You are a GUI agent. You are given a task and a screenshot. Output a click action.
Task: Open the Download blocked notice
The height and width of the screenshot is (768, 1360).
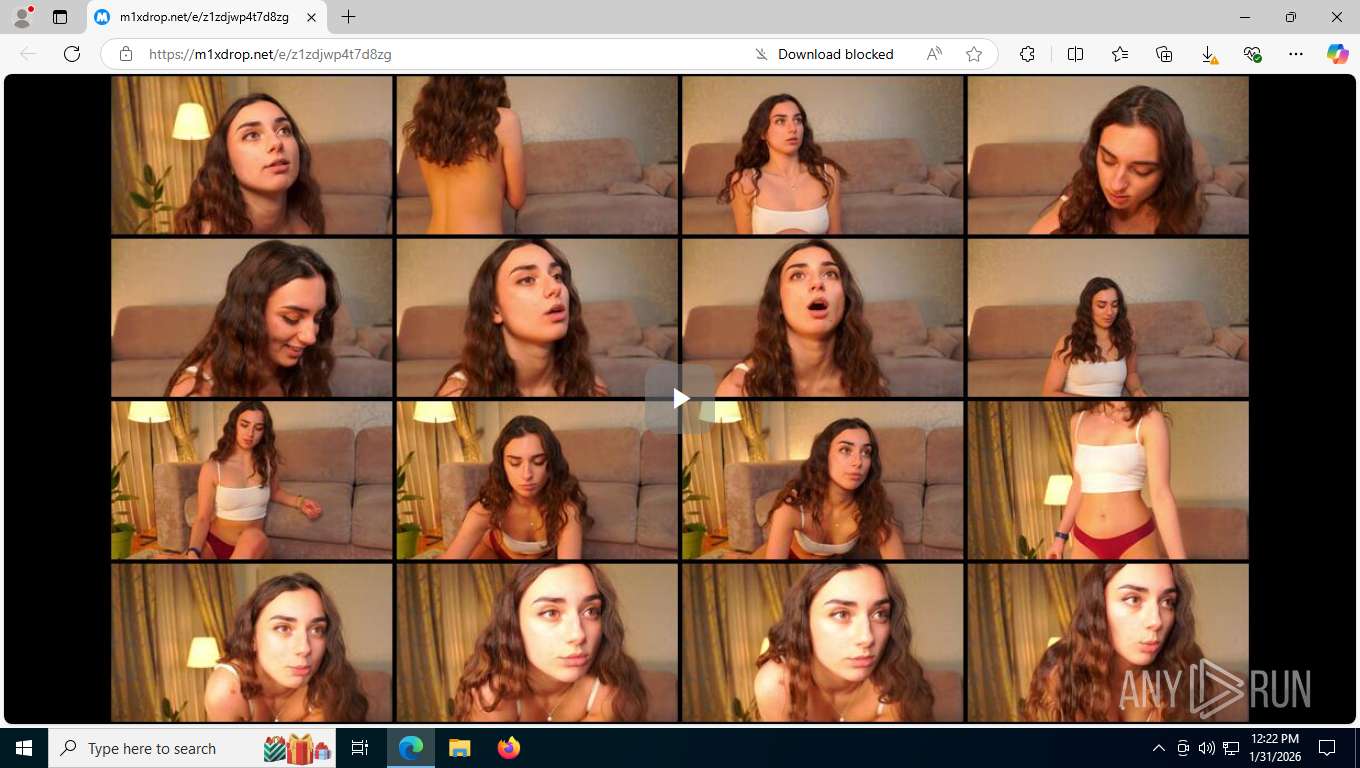(825, 54)
